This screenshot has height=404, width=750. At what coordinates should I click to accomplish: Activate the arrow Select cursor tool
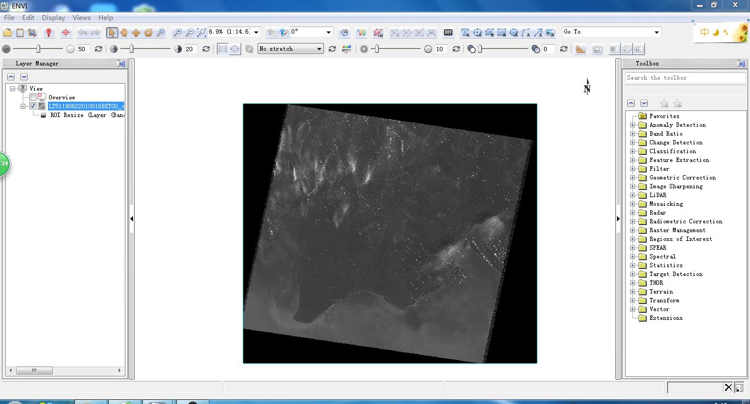pyautogui.click(x=112, y=33)
